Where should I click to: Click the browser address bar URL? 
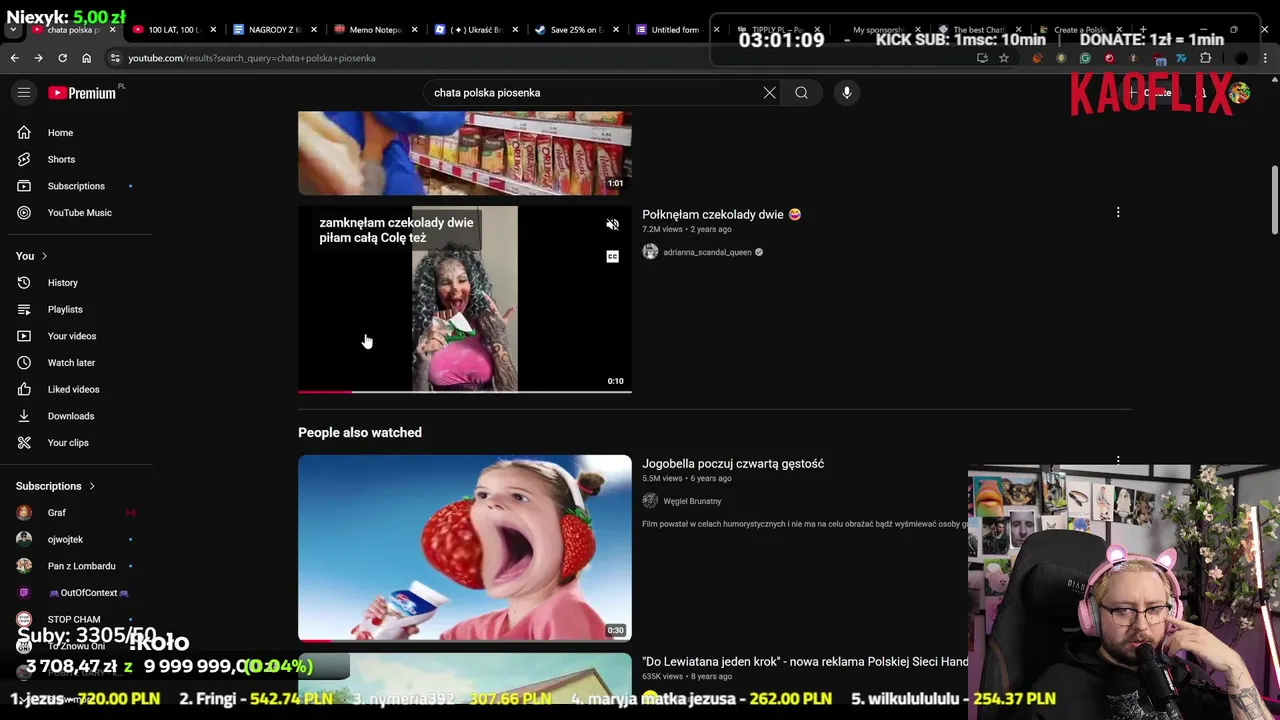click(252, 58)
